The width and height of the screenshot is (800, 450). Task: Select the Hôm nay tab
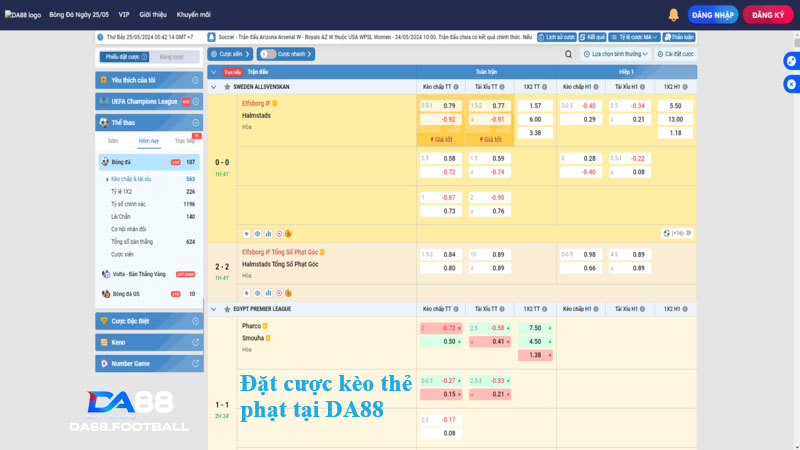pos(149,141)
